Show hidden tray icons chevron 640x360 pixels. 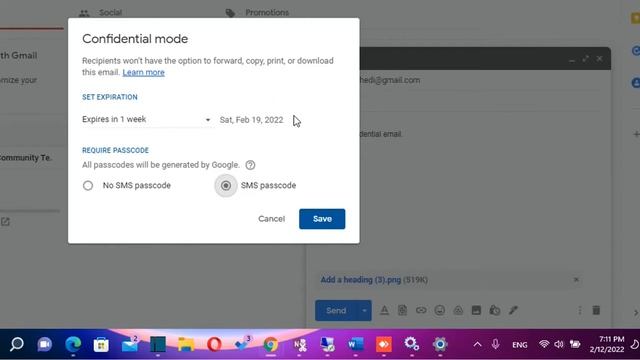[477, 344]
